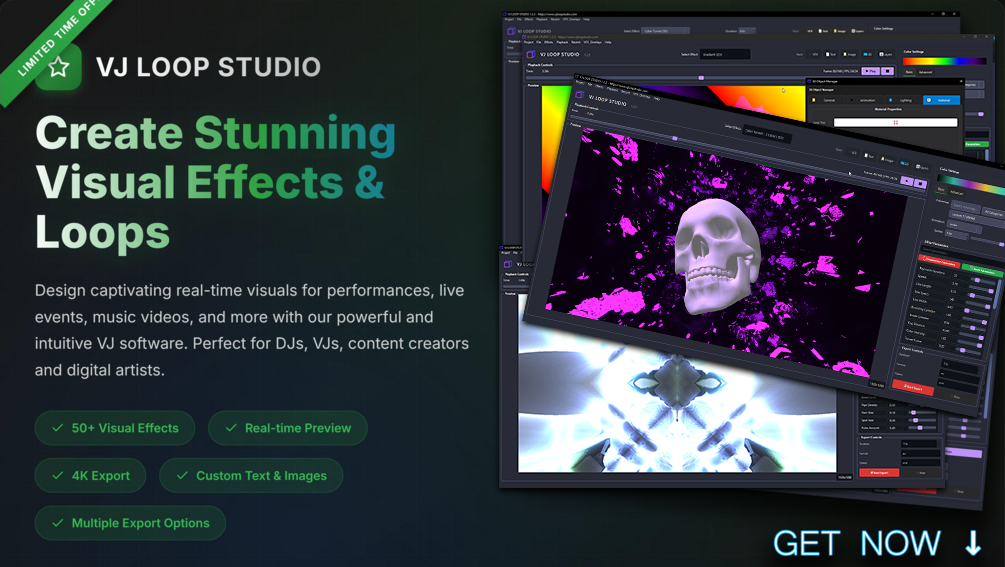Click rainbow gradient bar in Gradient window Color Settings

pos(945,62)
